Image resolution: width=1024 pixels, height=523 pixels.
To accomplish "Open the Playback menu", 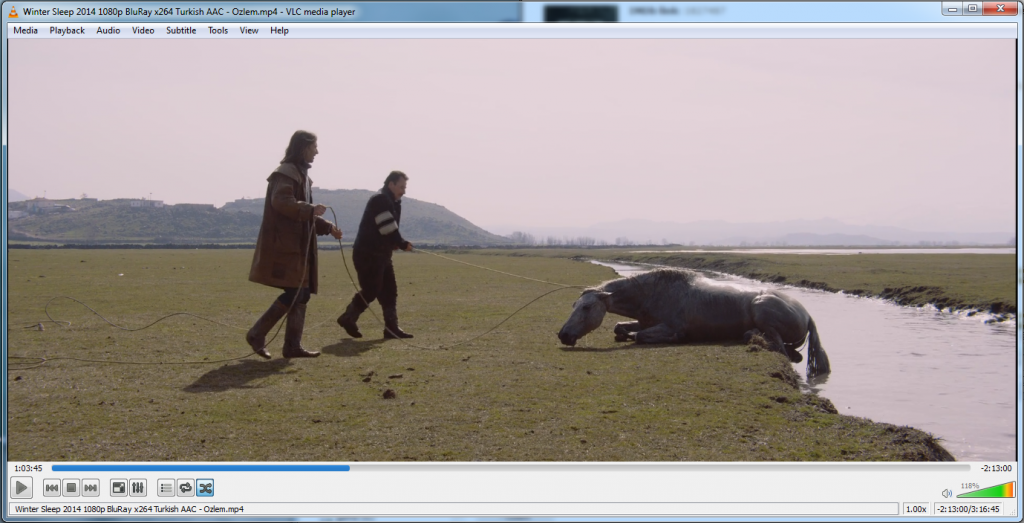I will tap(67, 30).
